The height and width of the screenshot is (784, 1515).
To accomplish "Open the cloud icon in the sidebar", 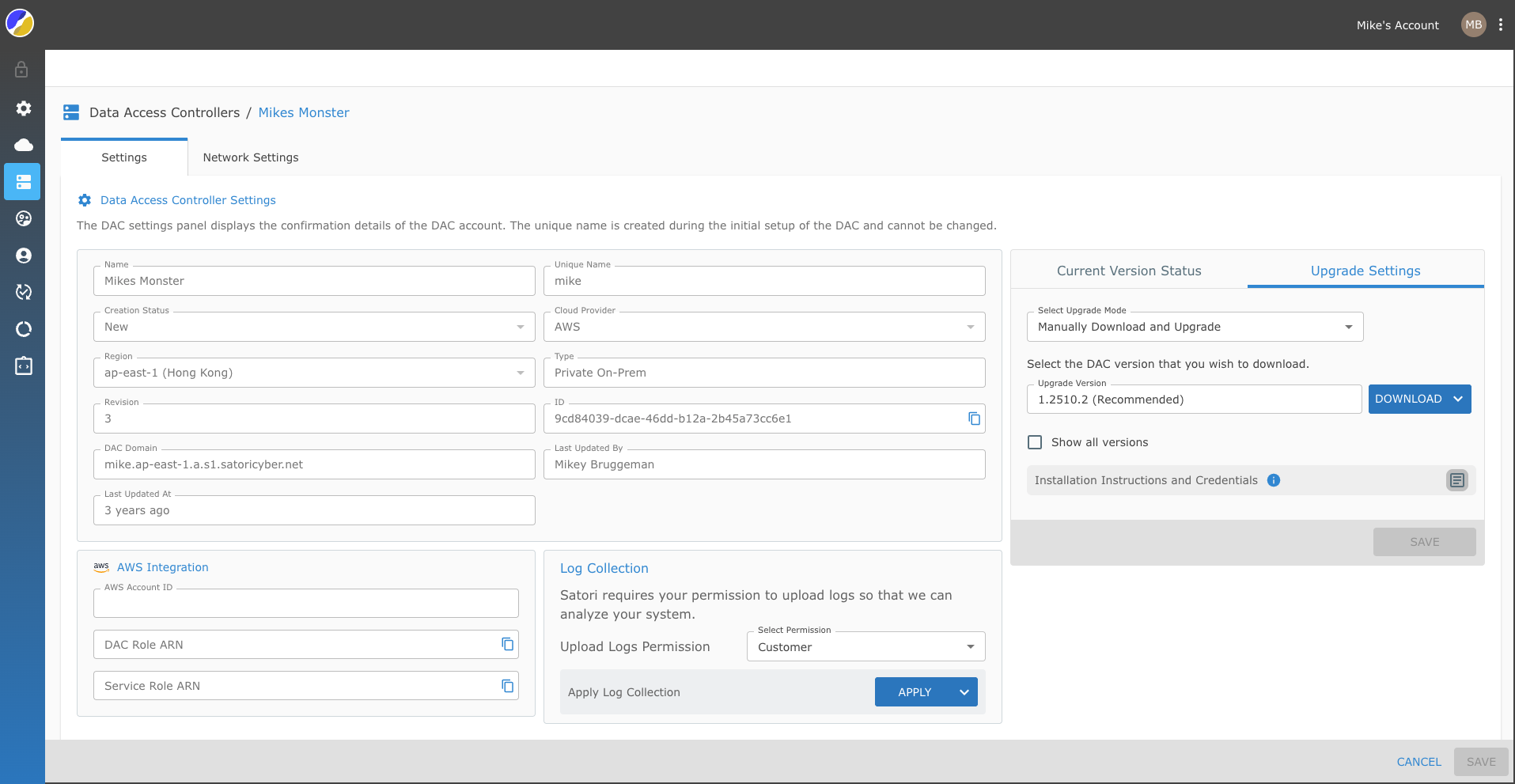I will pos(24,145).
